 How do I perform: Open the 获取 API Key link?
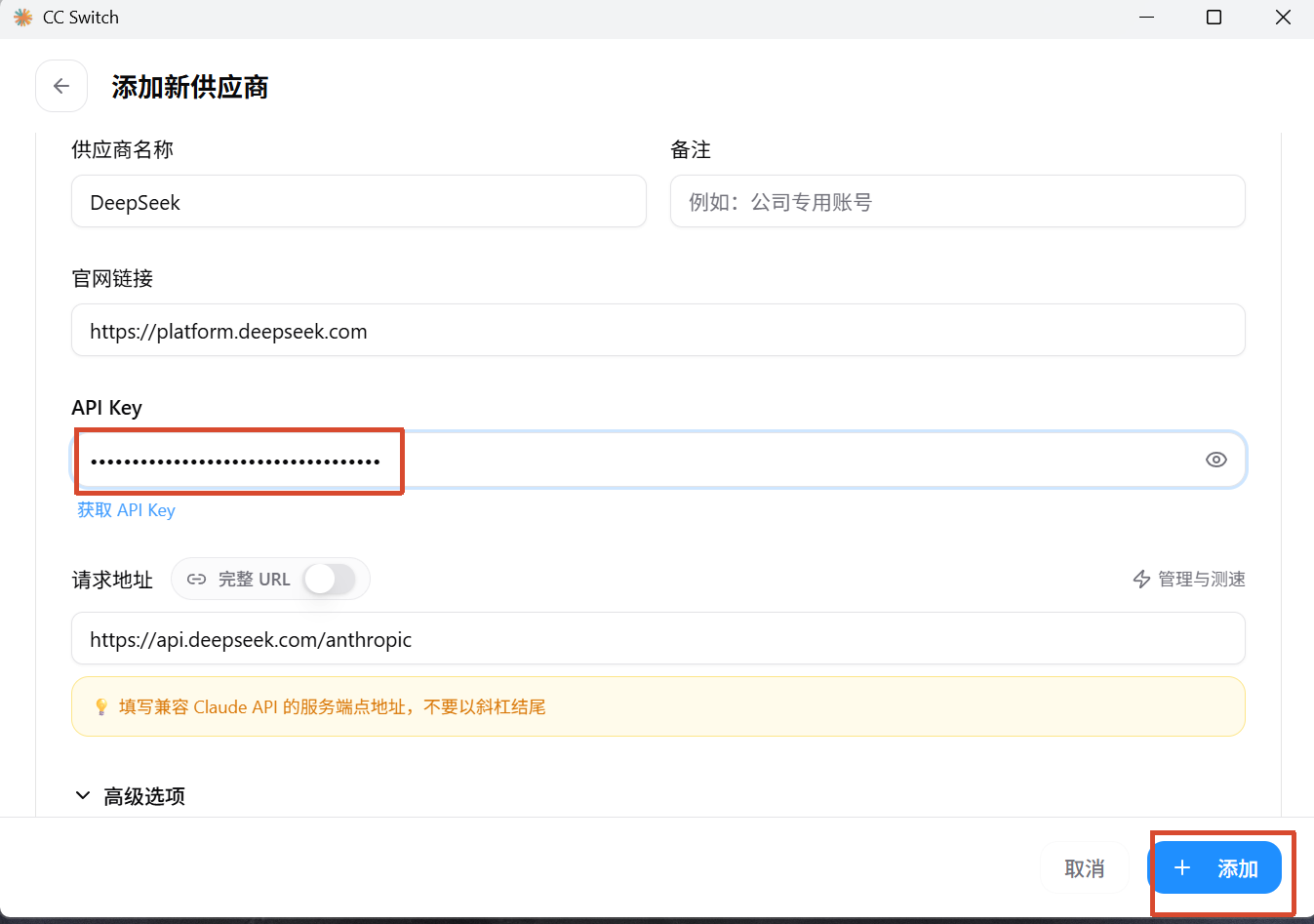(127, 510)
